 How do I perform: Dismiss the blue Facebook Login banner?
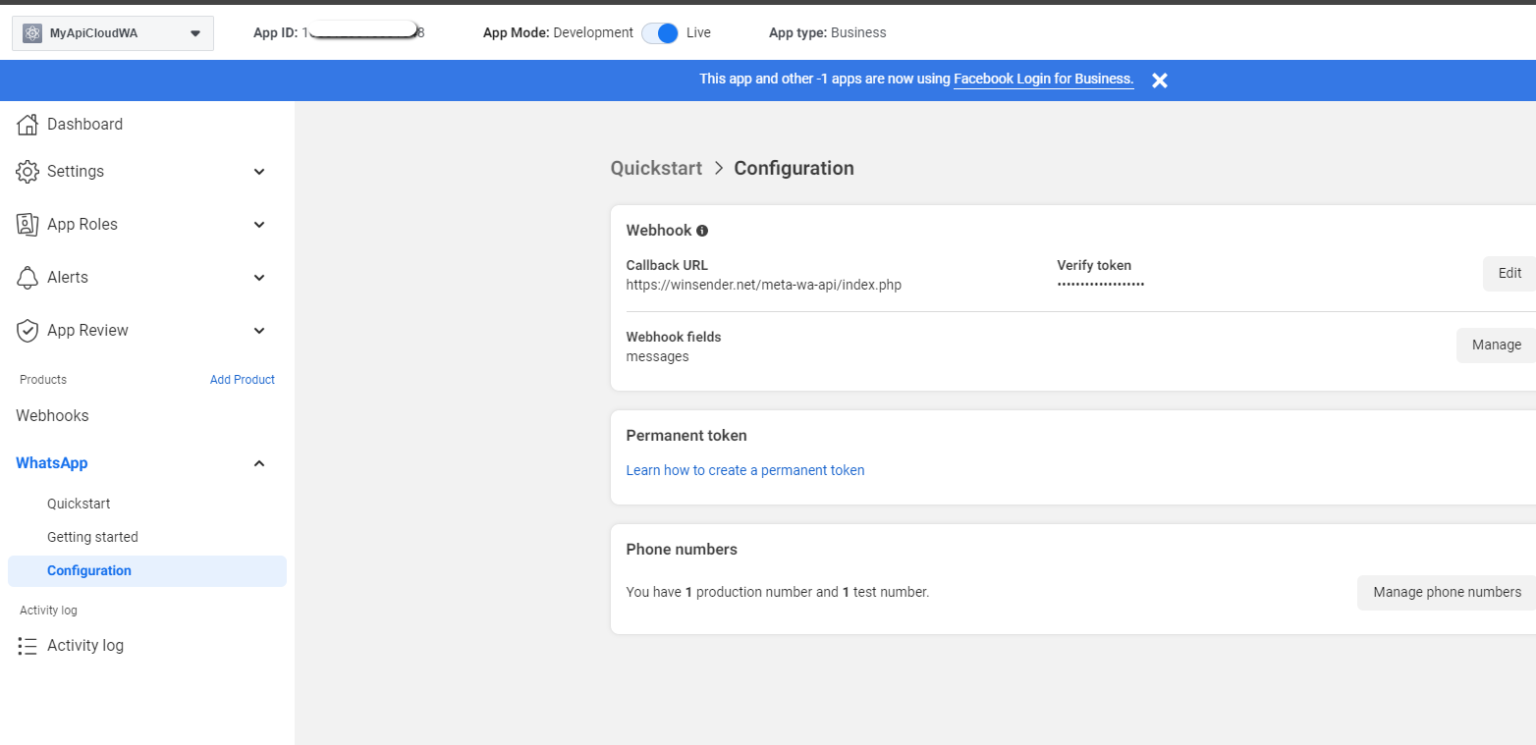point(1159,80)
